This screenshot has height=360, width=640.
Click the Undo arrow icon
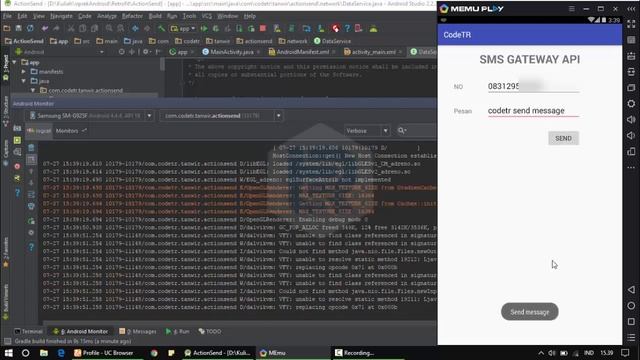(x=44, y=29)
